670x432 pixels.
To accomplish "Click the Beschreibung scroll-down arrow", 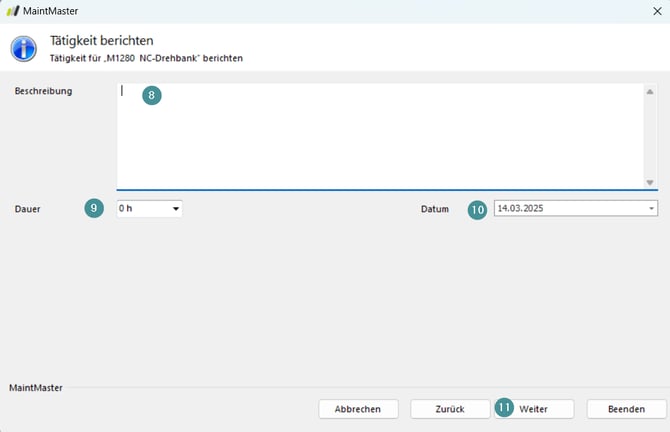I will click(x=649, y=182).
